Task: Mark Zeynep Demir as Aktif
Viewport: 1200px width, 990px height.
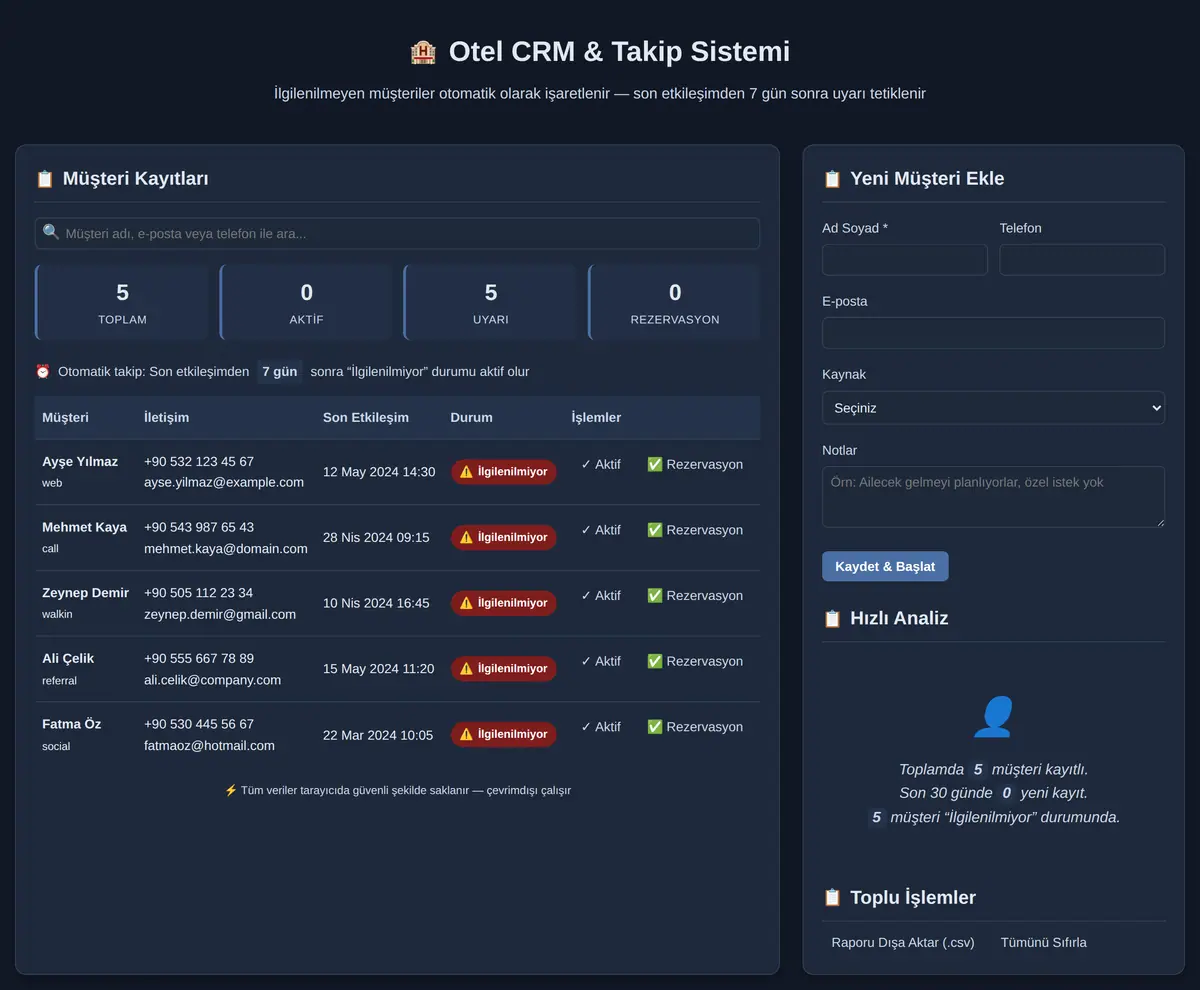Action: click(601, 596)
